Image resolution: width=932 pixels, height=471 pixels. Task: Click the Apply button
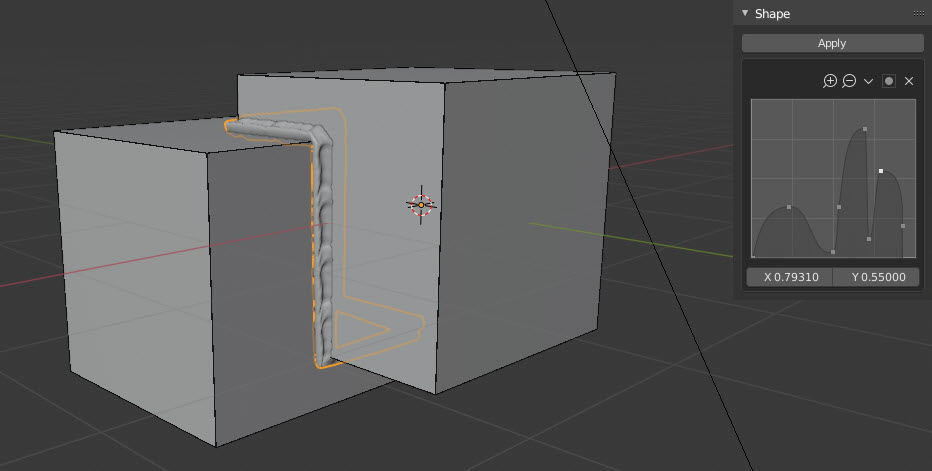[x=832, y=43]
